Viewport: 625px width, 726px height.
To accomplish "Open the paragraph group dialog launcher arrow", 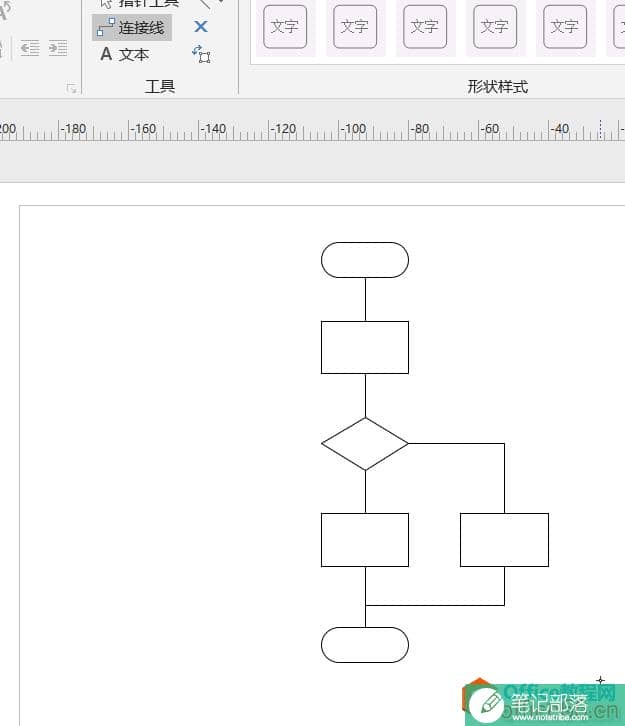I will pyautogui.click(x=71, y=88).
